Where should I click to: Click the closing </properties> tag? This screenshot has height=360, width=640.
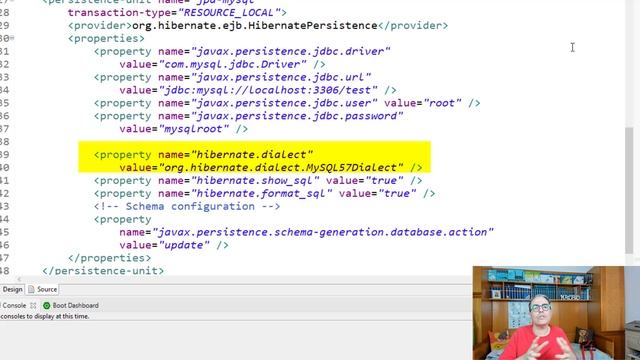(x=109, y=258)
